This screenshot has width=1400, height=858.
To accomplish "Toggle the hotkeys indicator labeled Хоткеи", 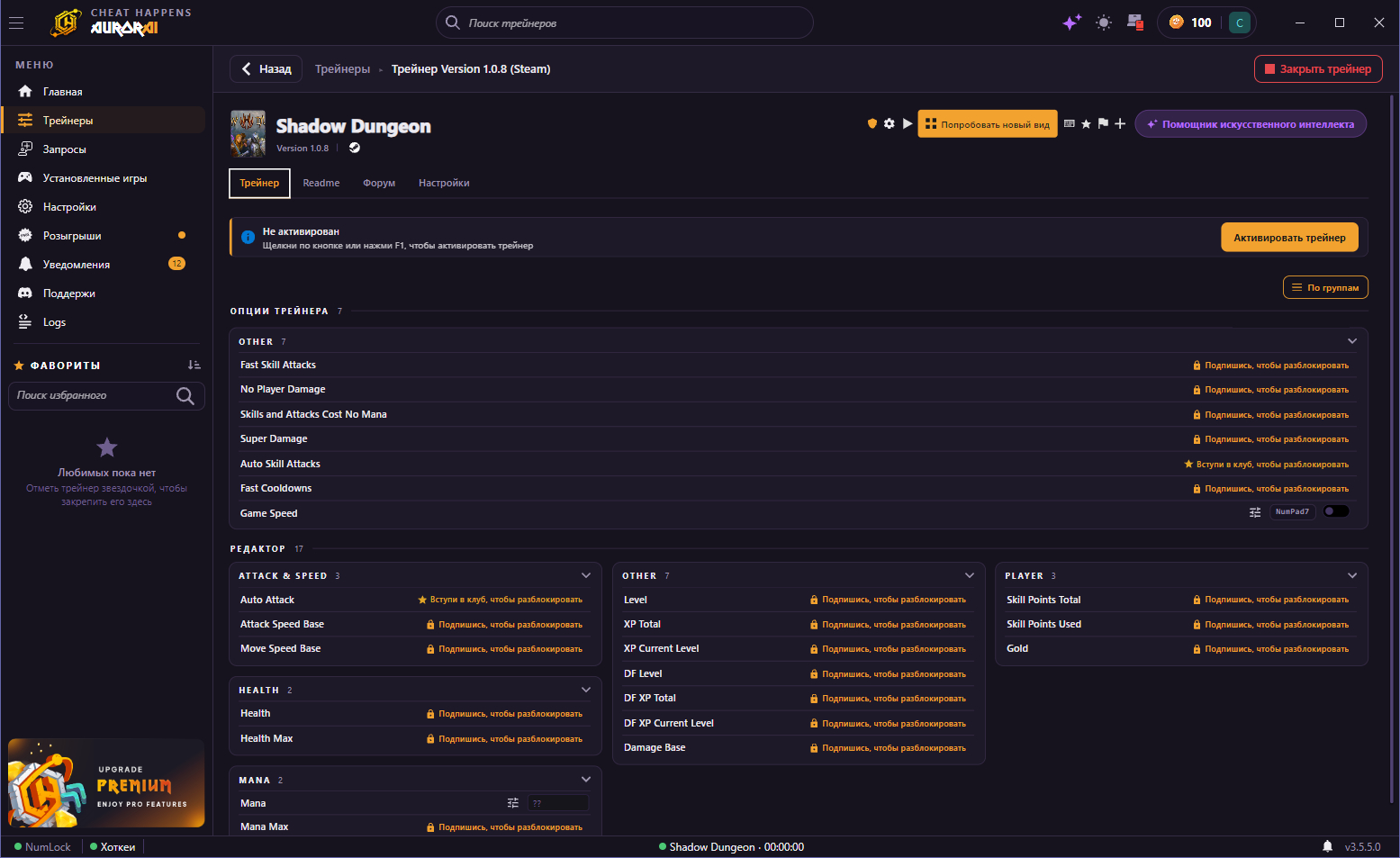I will [x=113, y=846].
